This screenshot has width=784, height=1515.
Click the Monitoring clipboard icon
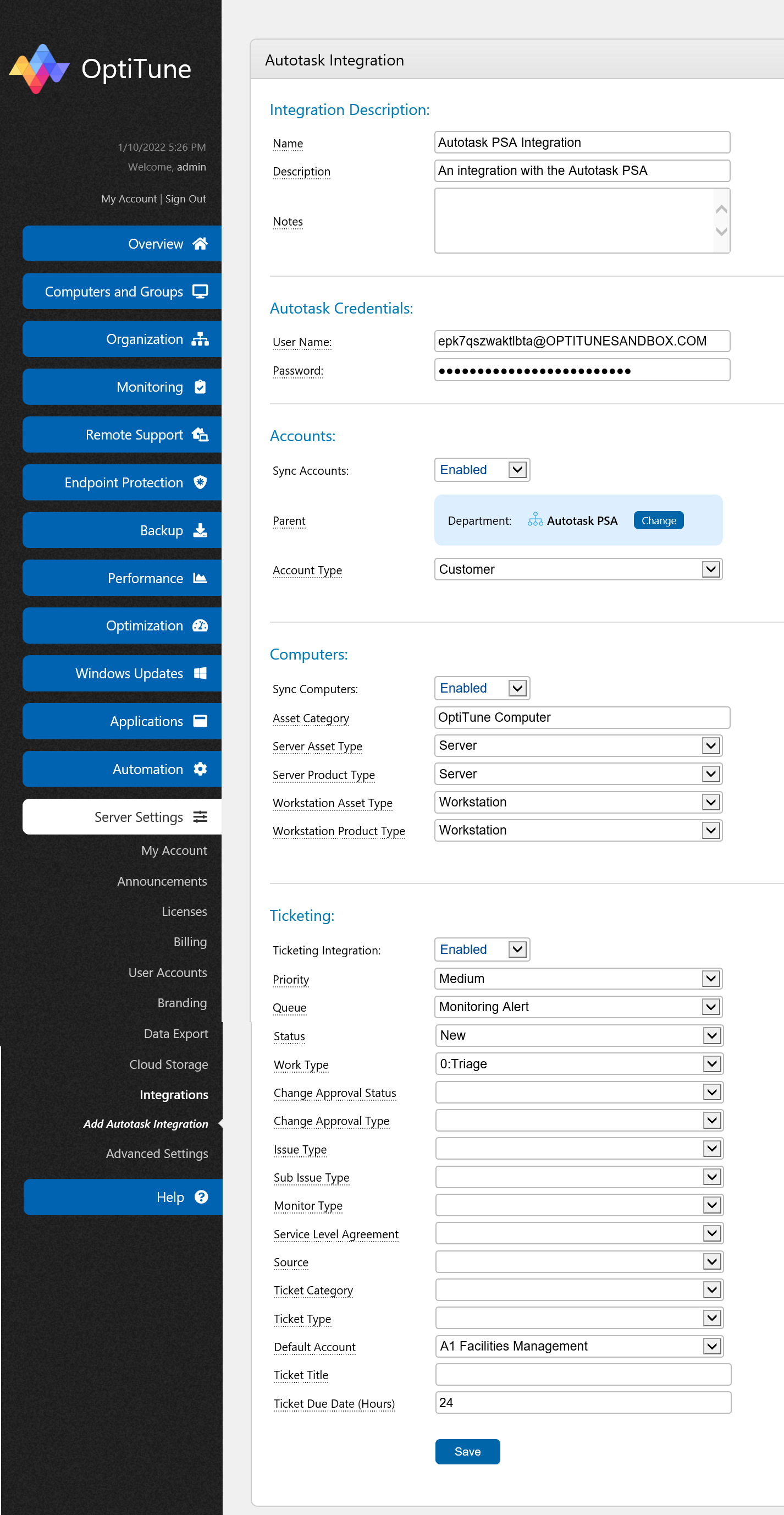click(x=200, y=386)
